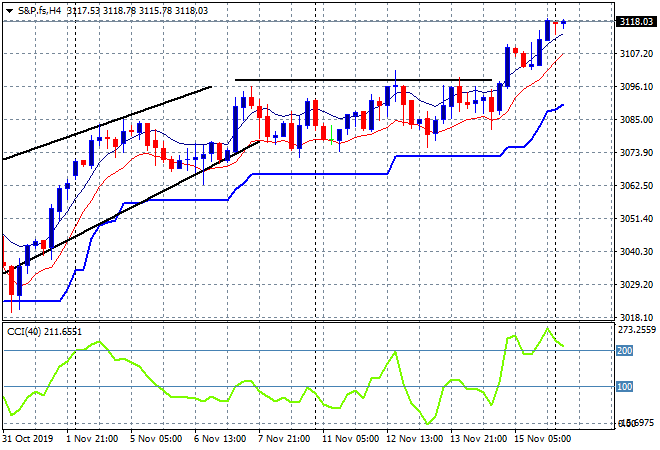Click the 3073.90 price axis label

click(636, 152)
